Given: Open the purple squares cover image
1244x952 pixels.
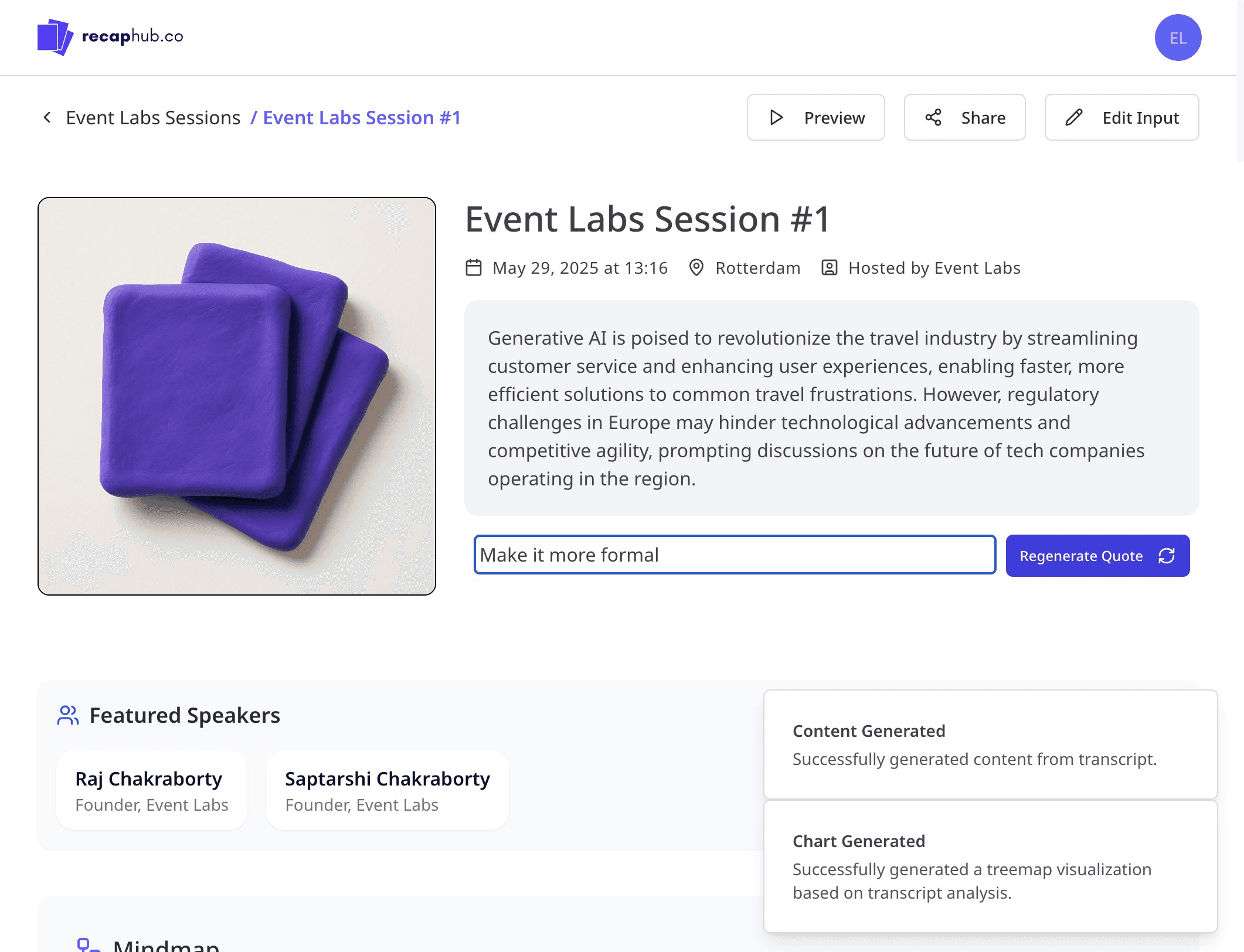Looking at the screenshot, I should [237, 396].
